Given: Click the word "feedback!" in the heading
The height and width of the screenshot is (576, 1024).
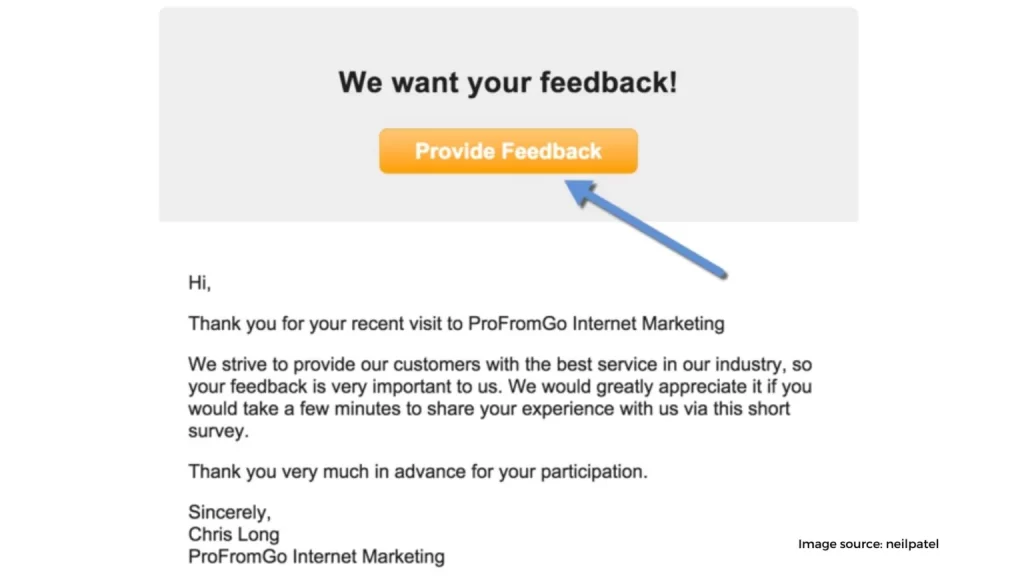Looking at the screenshot, I should tap(608, 81).
